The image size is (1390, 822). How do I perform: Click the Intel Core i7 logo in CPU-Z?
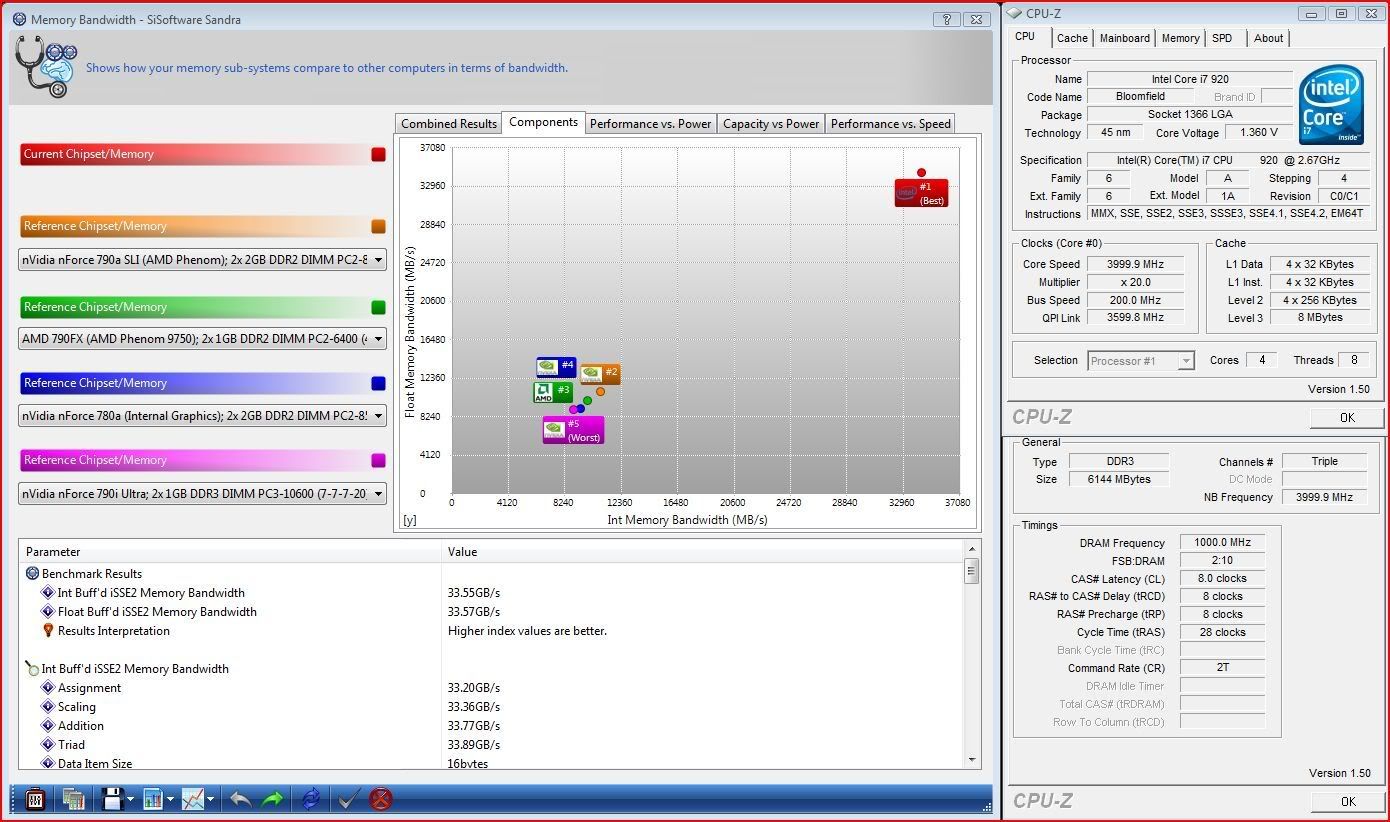coord(1332,105)
